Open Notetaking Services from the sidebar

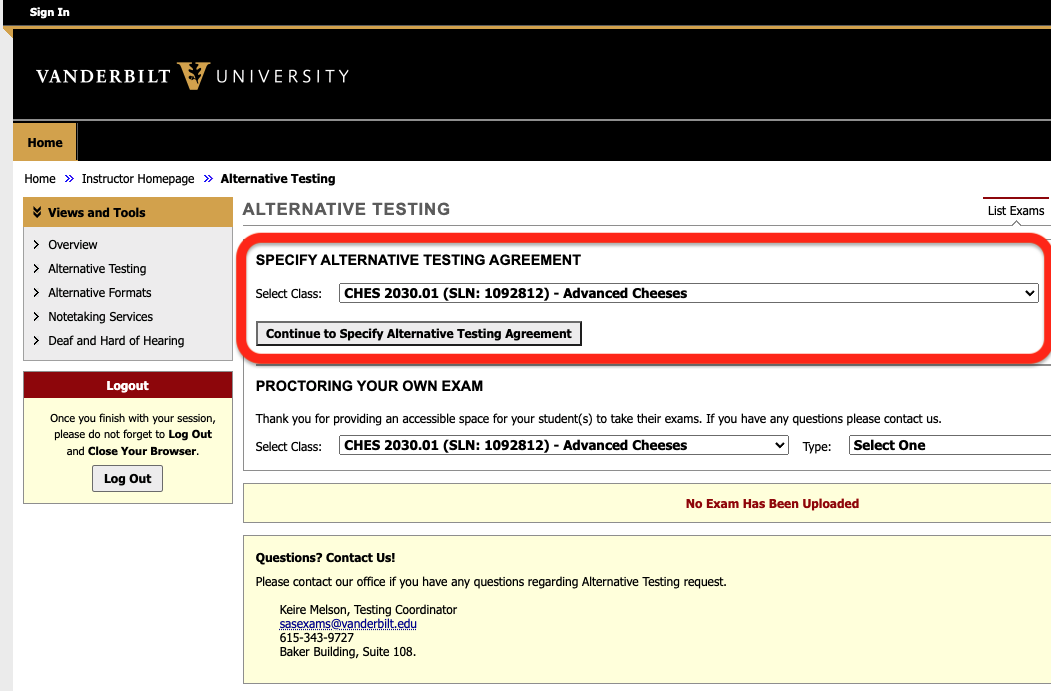point(100,316)
